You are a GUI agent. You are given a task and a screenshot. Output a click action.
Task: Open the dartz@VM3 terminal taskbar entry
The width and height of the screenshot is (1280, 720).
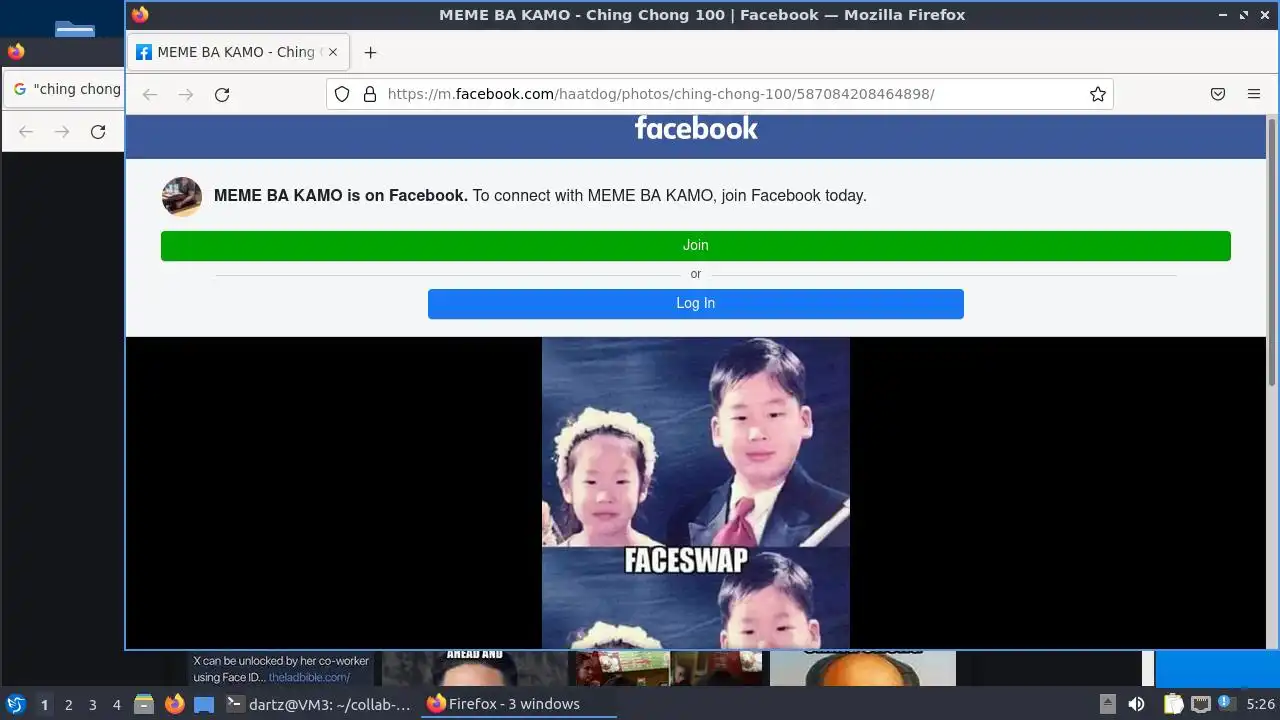point(319,704)
